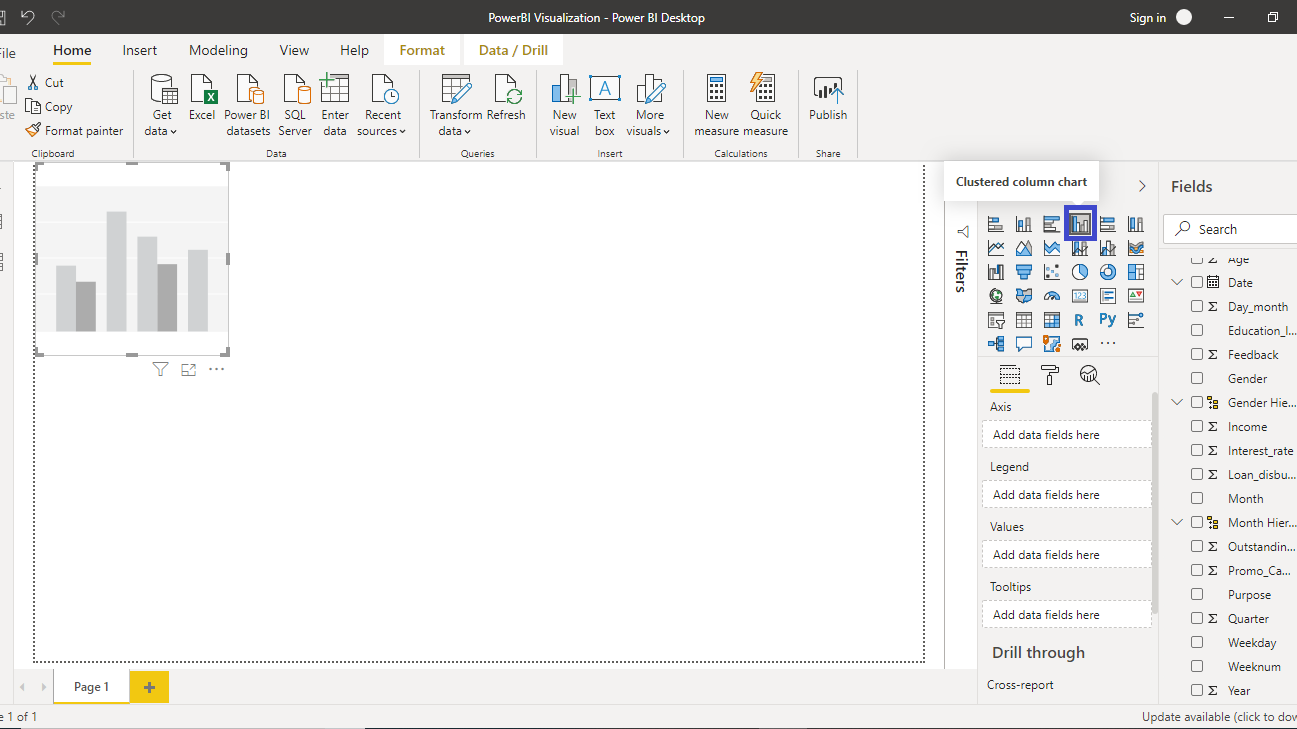Select the KPI visual
Image resolution: width=1297 pixels, height=729 pixels.
point(1136,296)
